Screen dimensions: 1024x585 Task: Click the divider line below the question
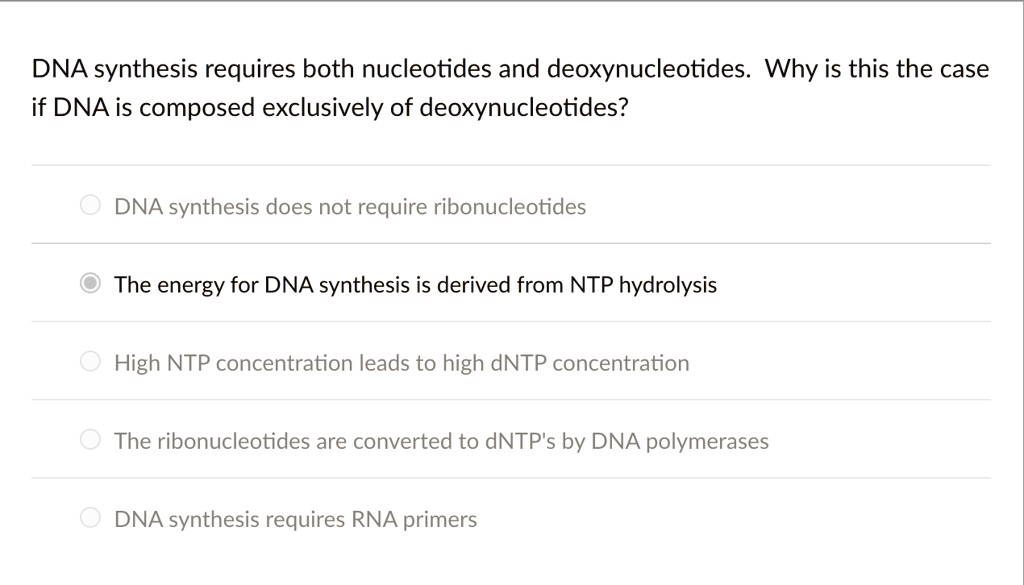512,165
